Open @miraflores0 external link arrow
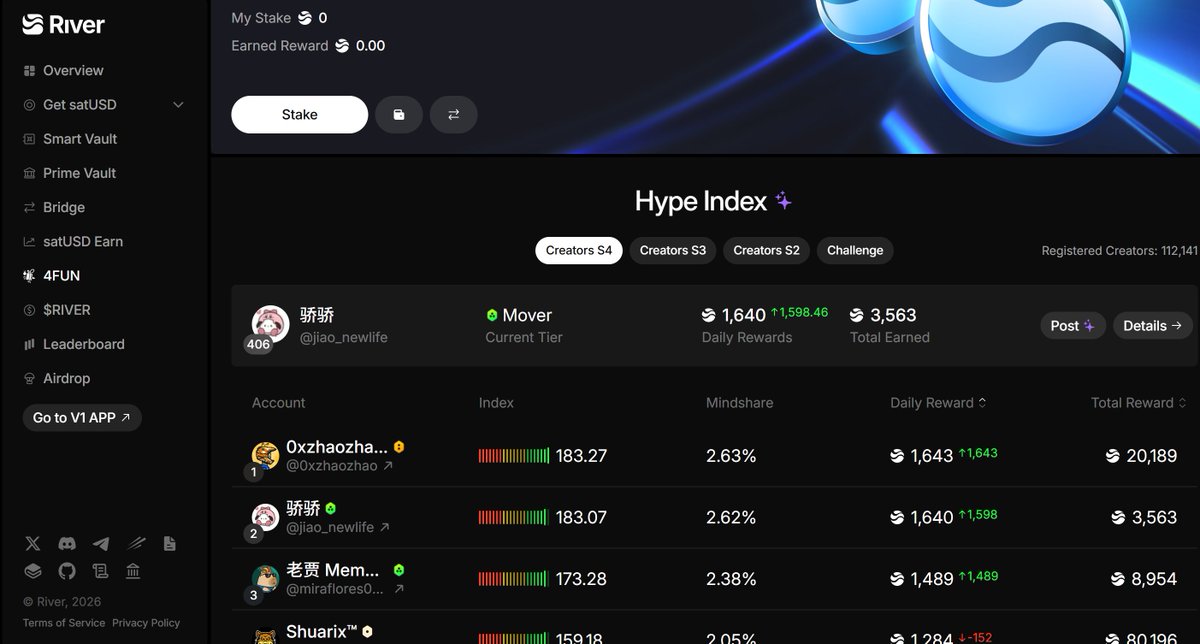Screen dimensions: 1200x644 399,589
